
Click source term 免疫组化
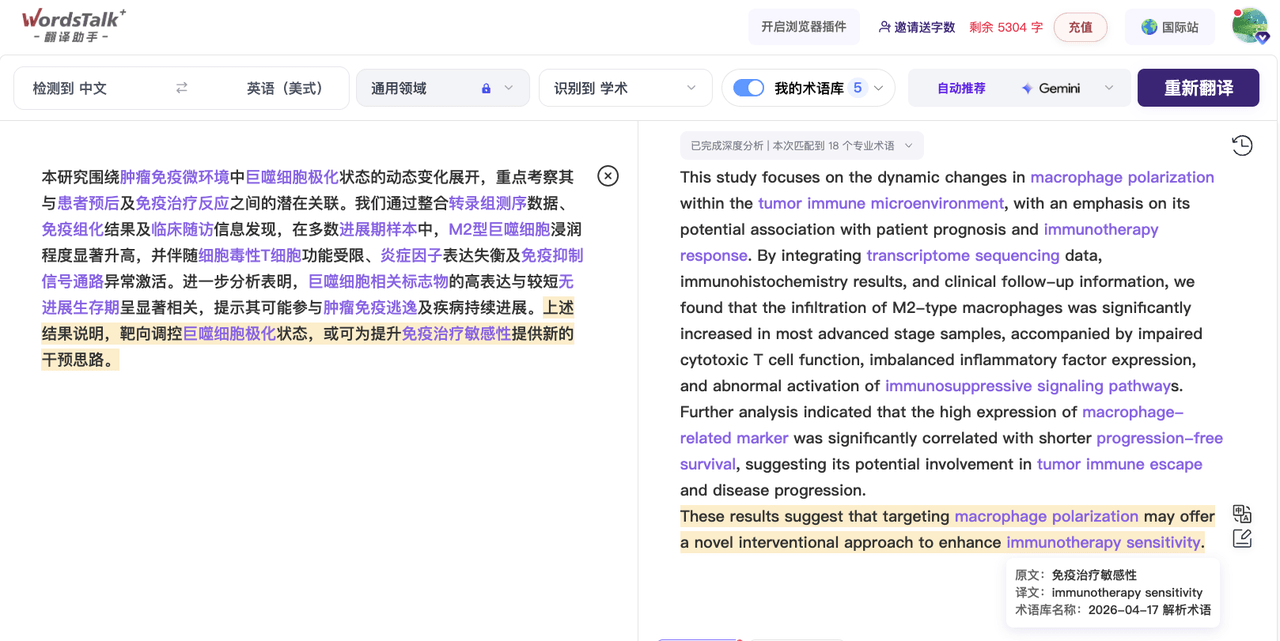click(x=72, y=229)
